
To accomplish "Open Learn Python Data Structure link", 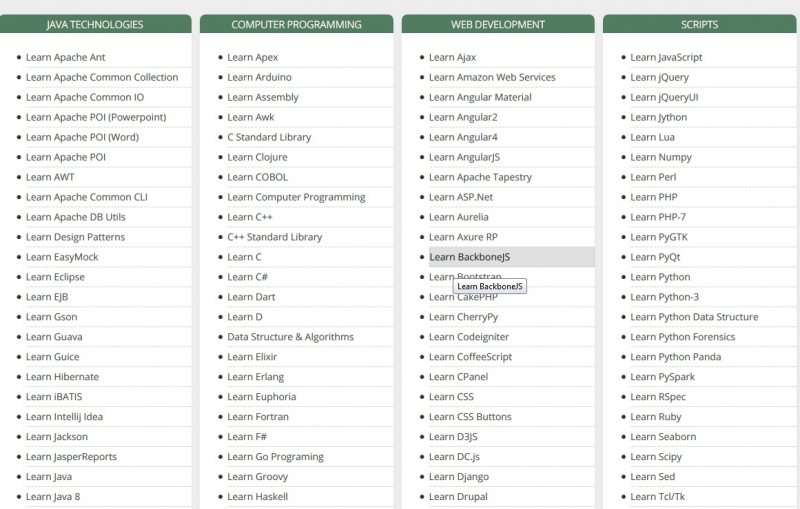I will 694,317.
